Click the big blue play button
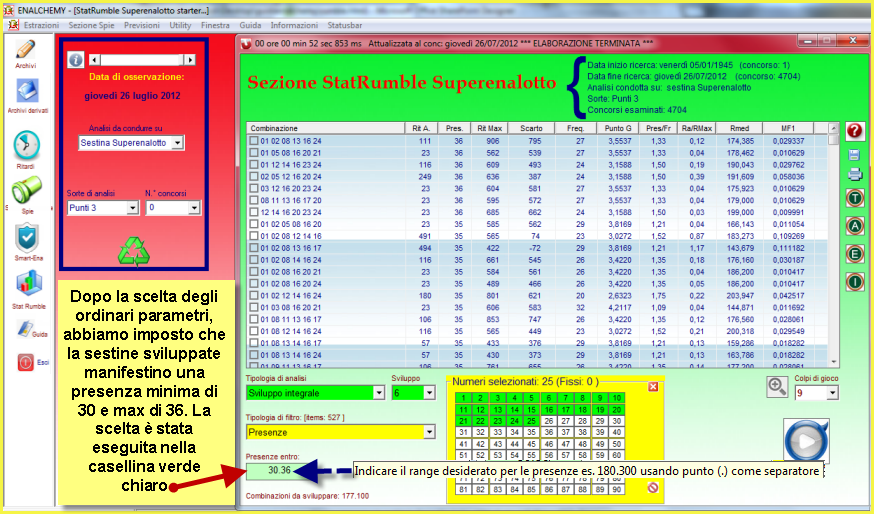This screenshot has height=514, width=874. pyautogui.click(x=806, y=440)
